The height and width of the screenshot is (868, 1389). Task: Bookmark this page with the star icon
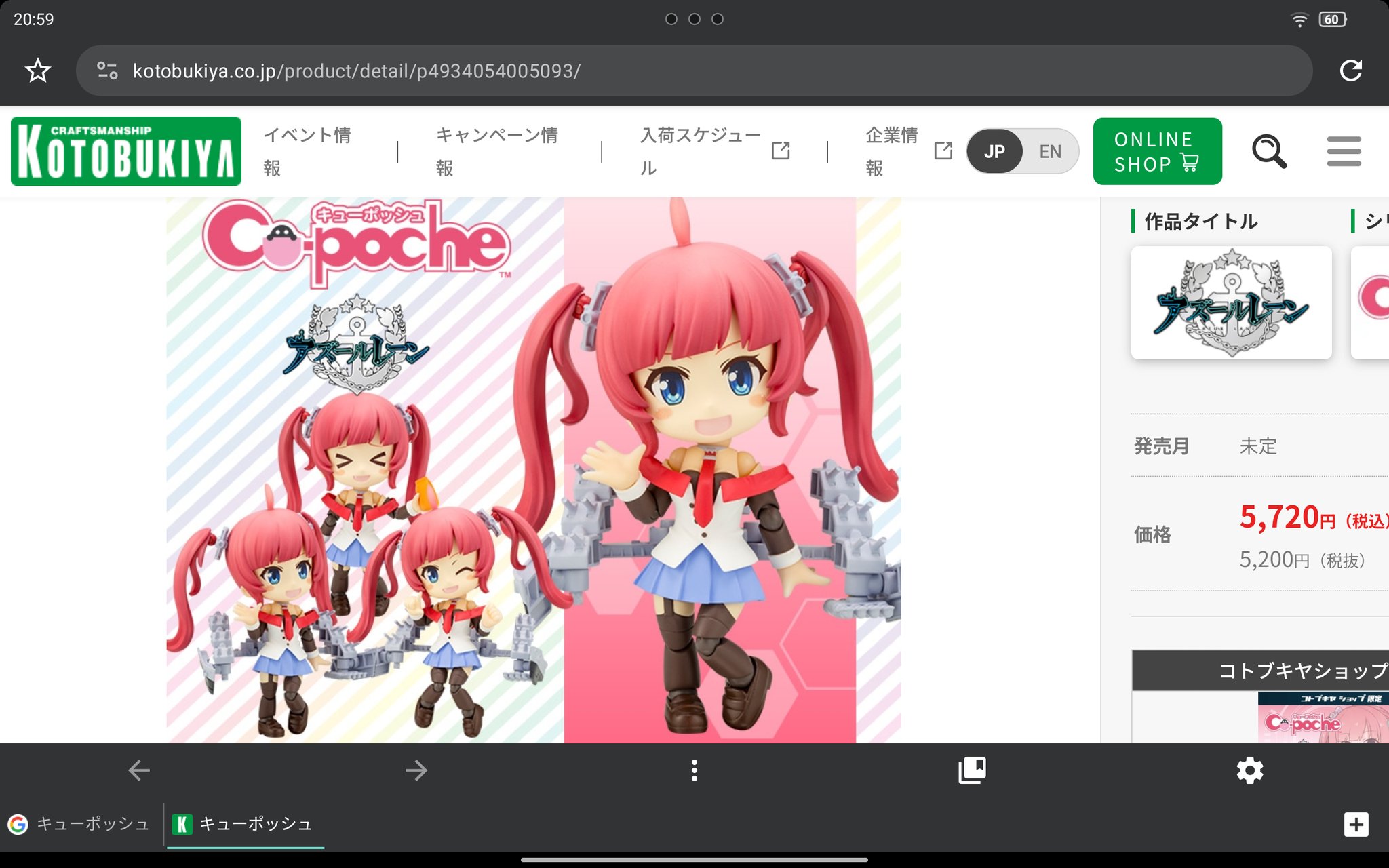38,71
